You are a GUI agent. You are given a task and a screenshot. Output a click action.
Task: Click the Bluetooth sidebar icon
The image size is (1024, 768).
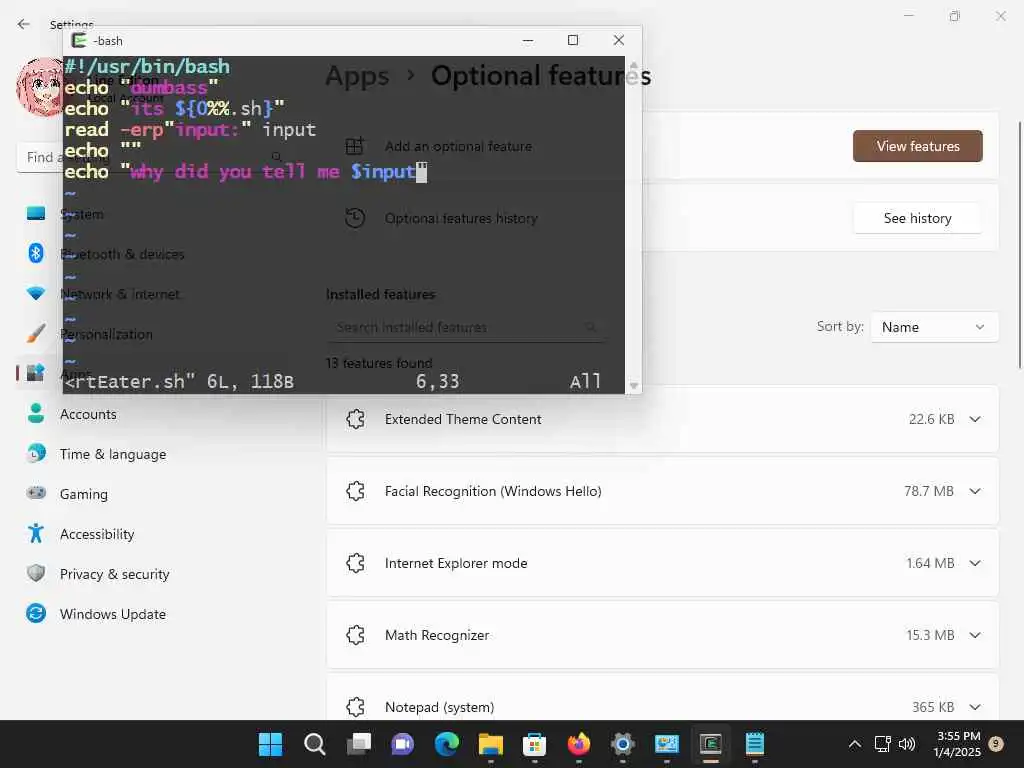tap(36, 253)
